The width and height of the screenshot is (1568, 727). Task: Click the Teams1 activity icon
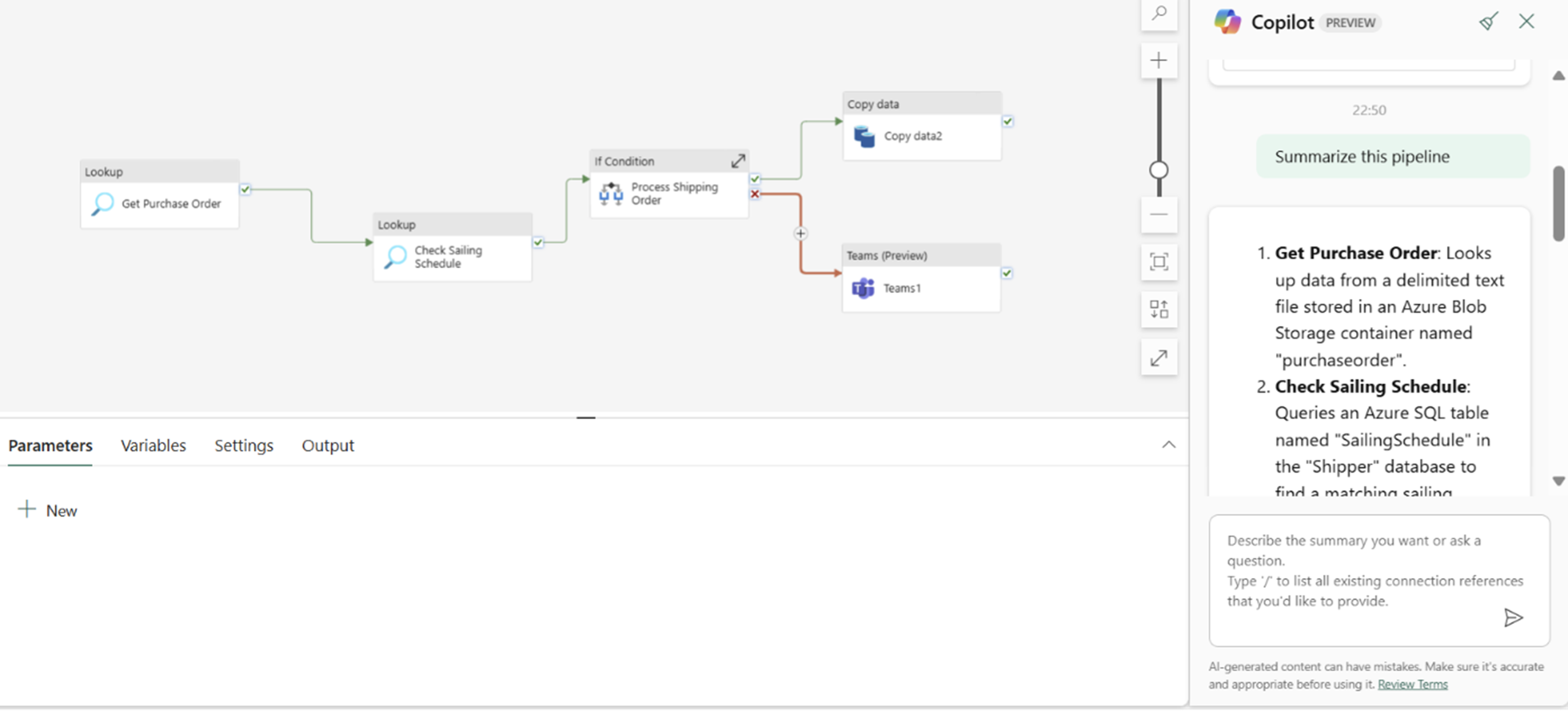pyautogui.click(x=862, y=288)
